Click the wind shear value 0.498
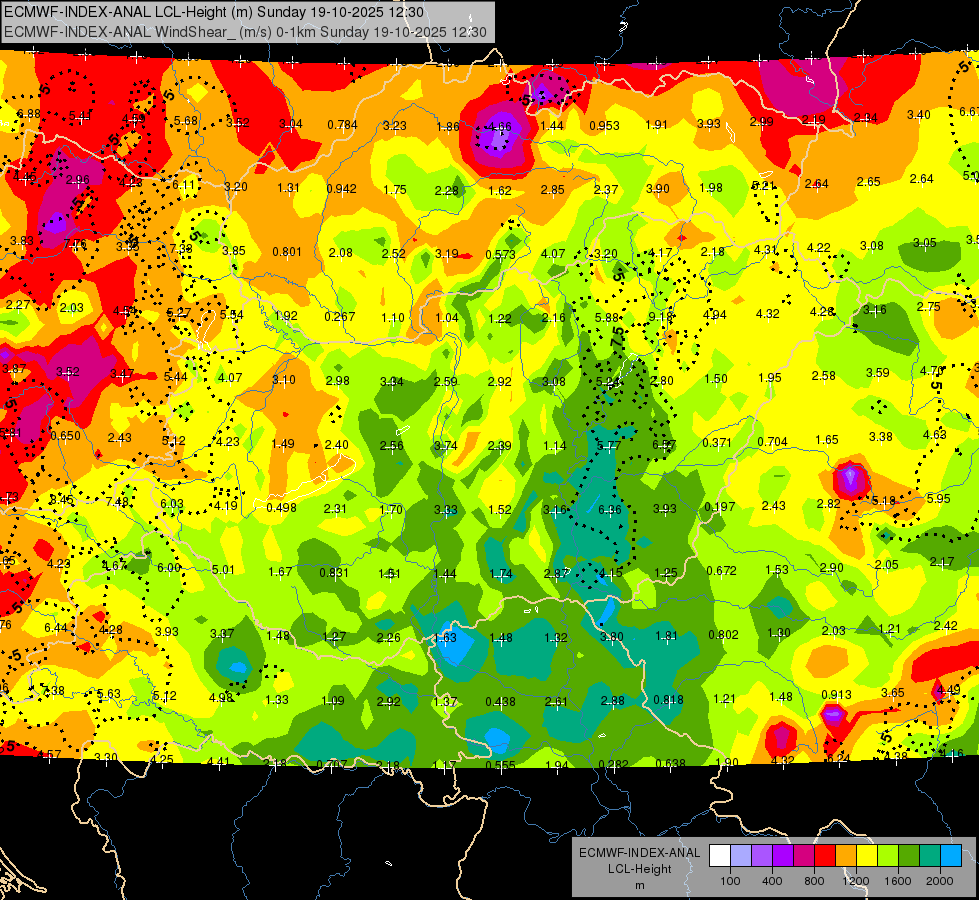 [x=282, y=507]
